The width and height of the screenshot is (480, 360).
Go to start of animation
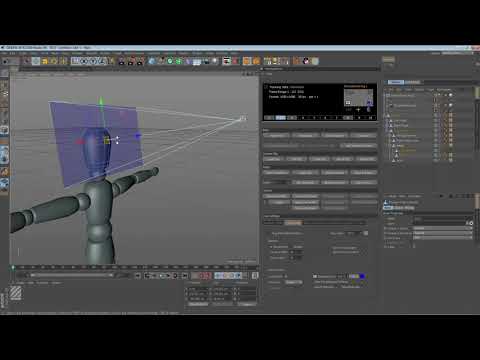pos(137,276)
